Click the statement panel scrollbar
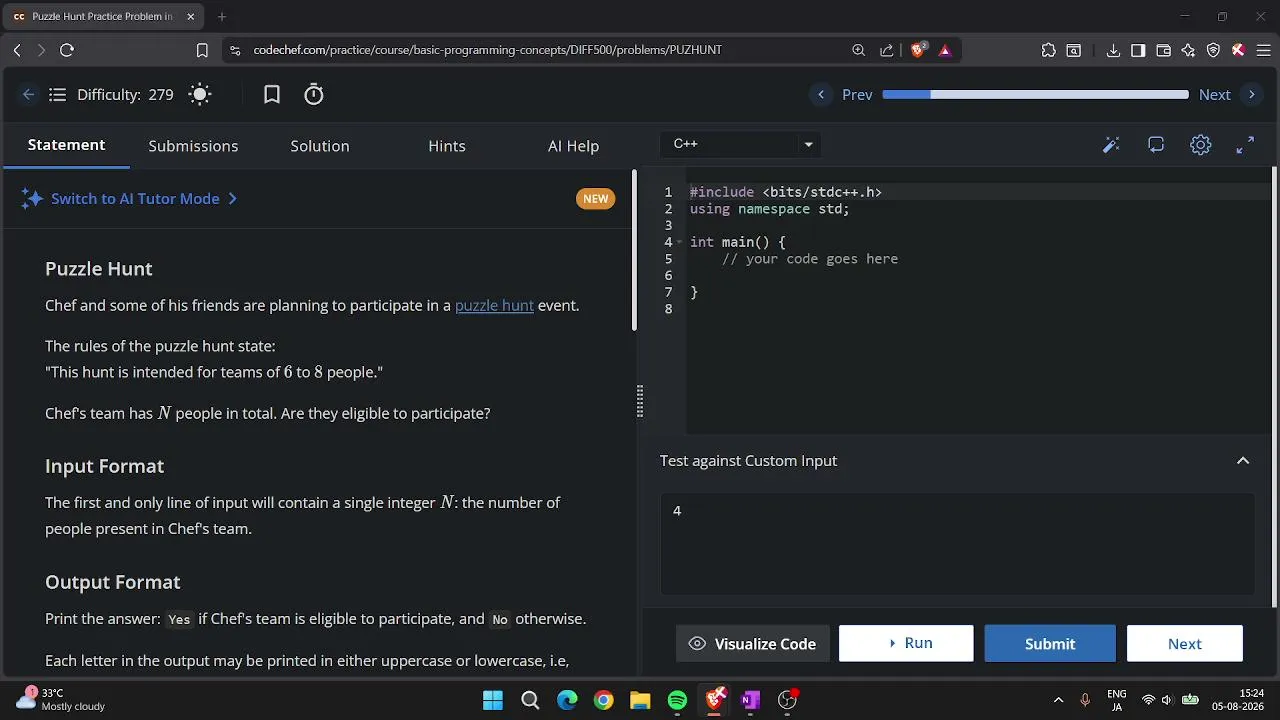The width and height of the screenshot is (1280, 720). coord(635,251)
